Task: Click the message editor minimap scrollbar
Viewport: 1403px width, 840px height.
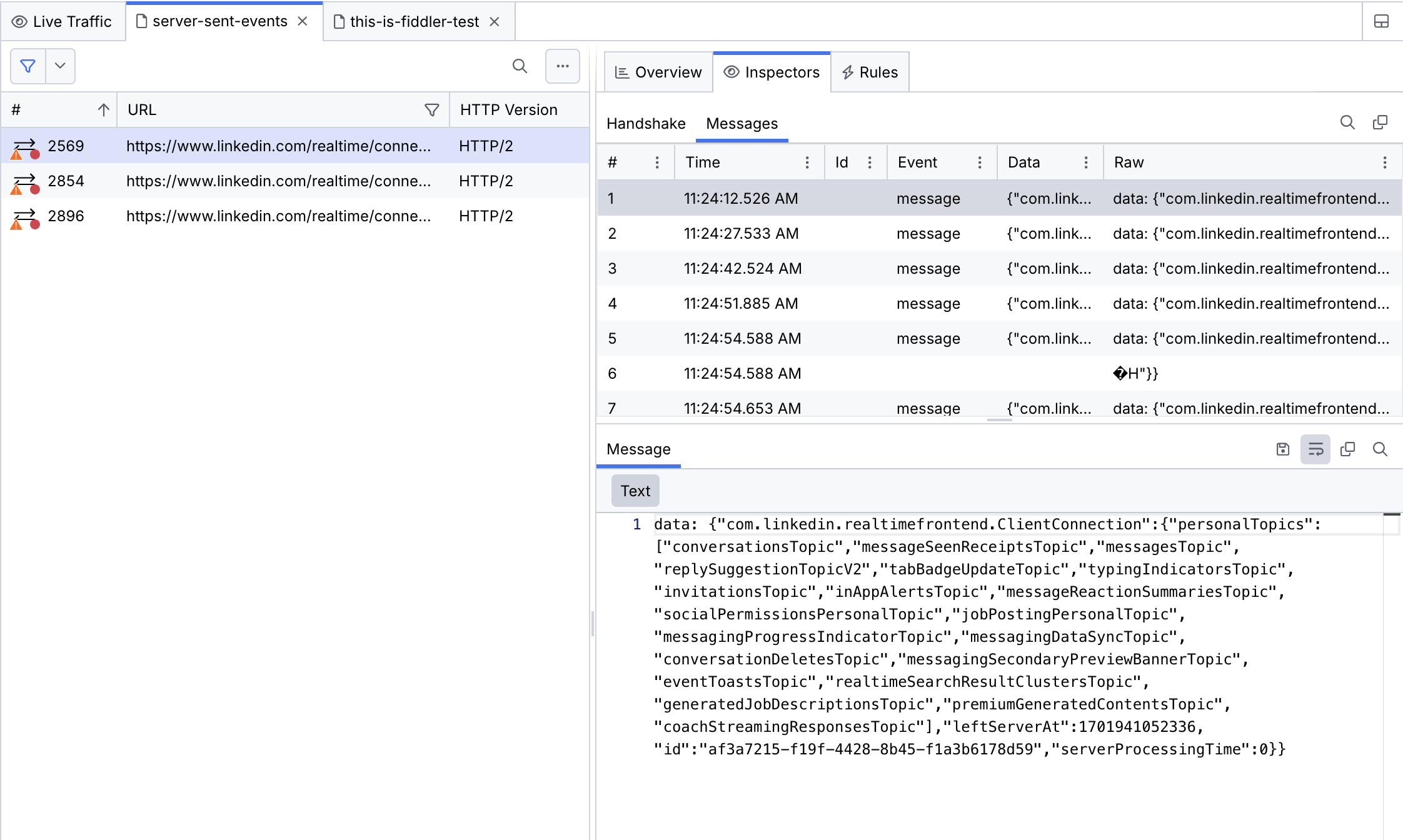Action: pyautogui.click(x=1392, y=676)
